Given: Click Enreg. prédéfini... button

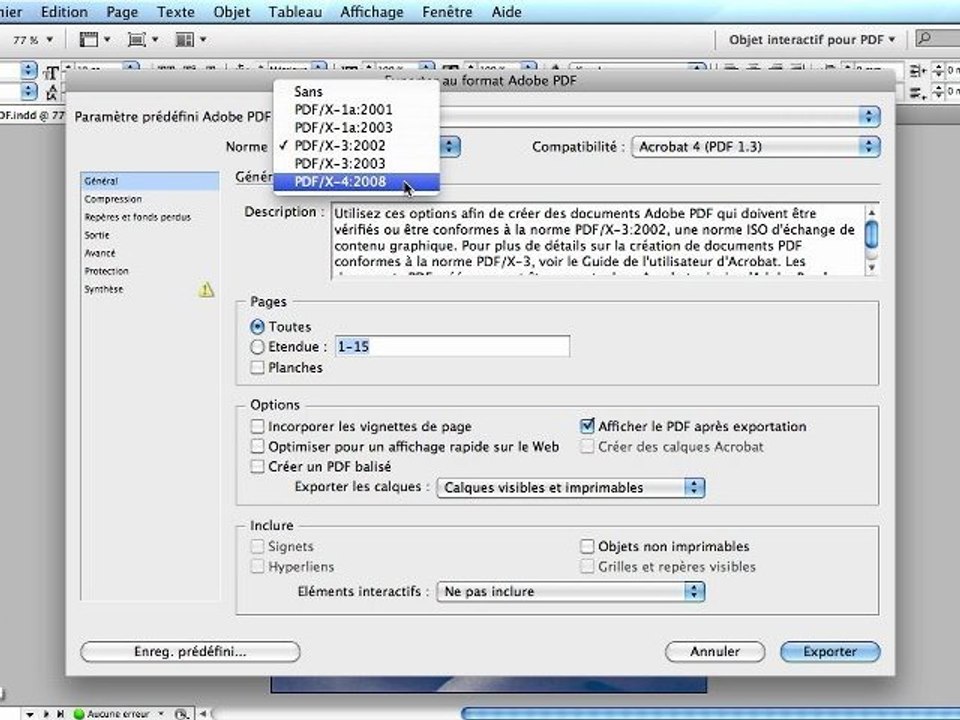Looking at the screenshot, I should point(190,651).
